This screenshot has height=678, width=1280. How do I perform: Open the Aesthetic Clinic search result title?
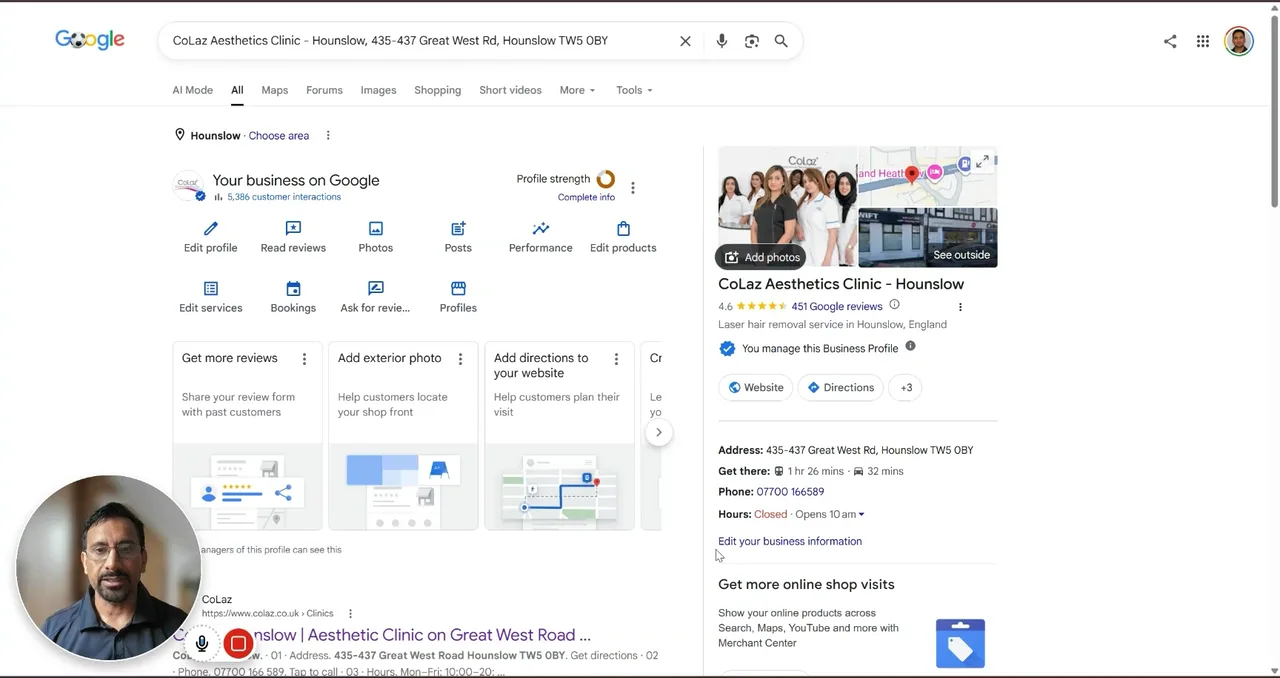click(382, 635)
